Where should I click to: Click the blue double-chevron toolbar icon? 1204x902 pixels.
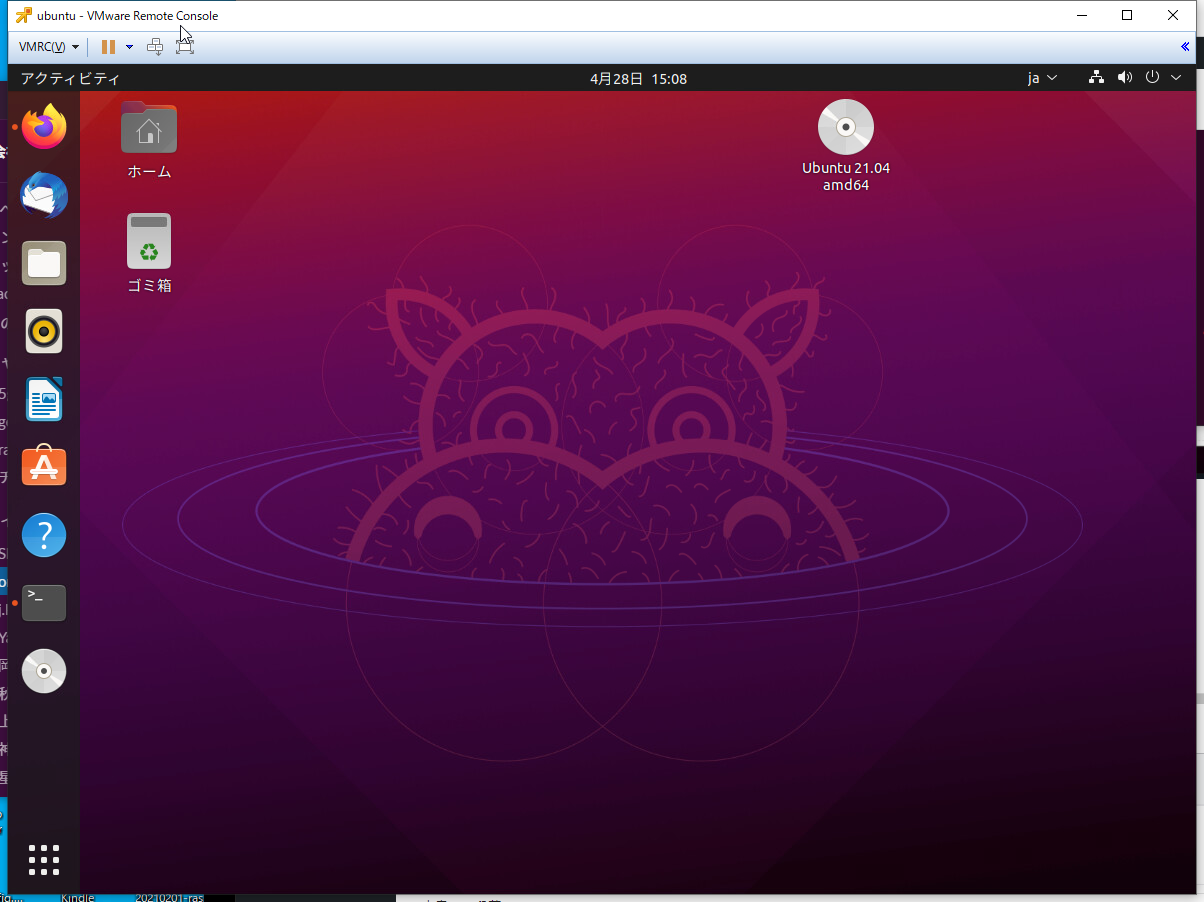tap(1186, 47)
